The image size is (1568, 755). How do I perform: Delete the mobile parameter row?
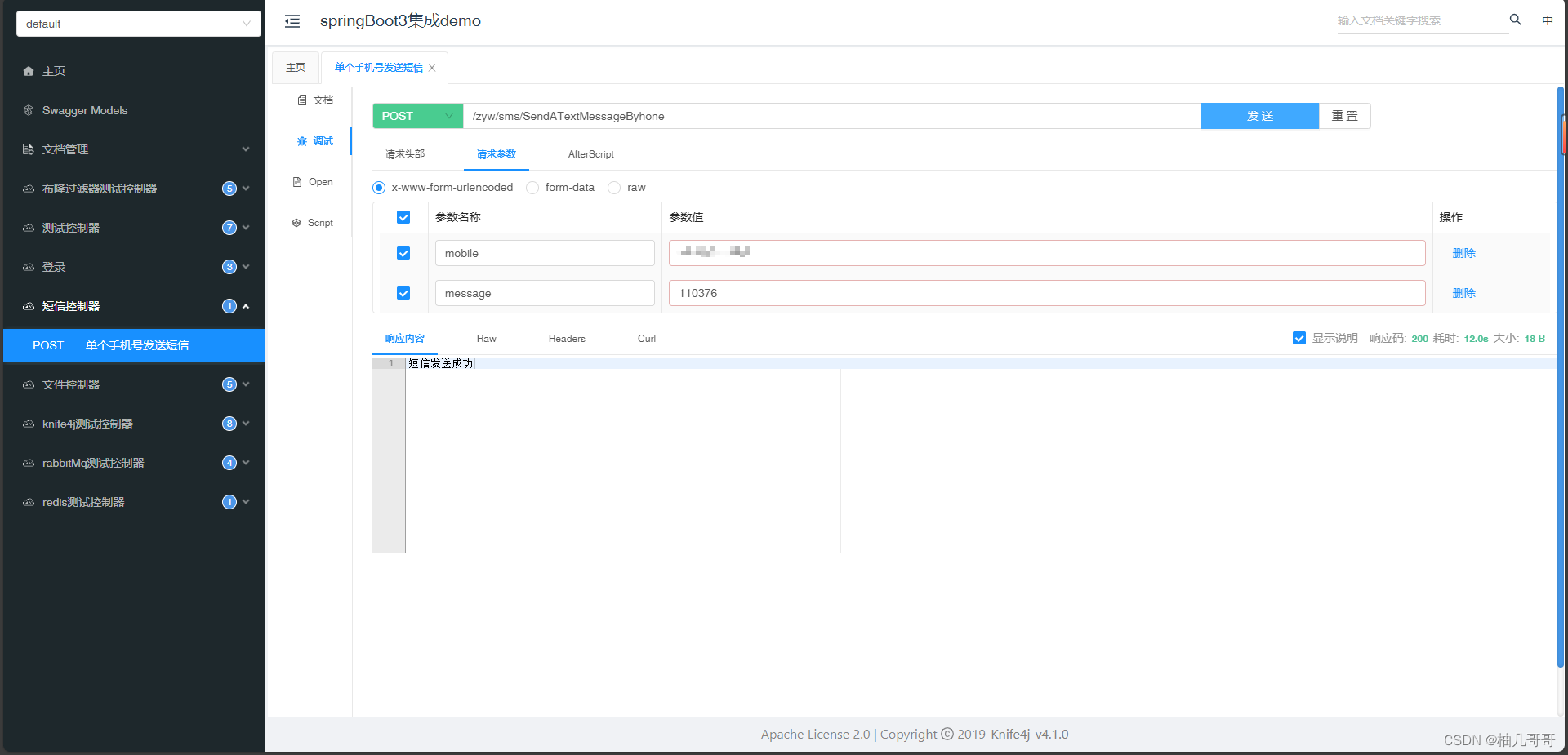[x=1463, y=253]
